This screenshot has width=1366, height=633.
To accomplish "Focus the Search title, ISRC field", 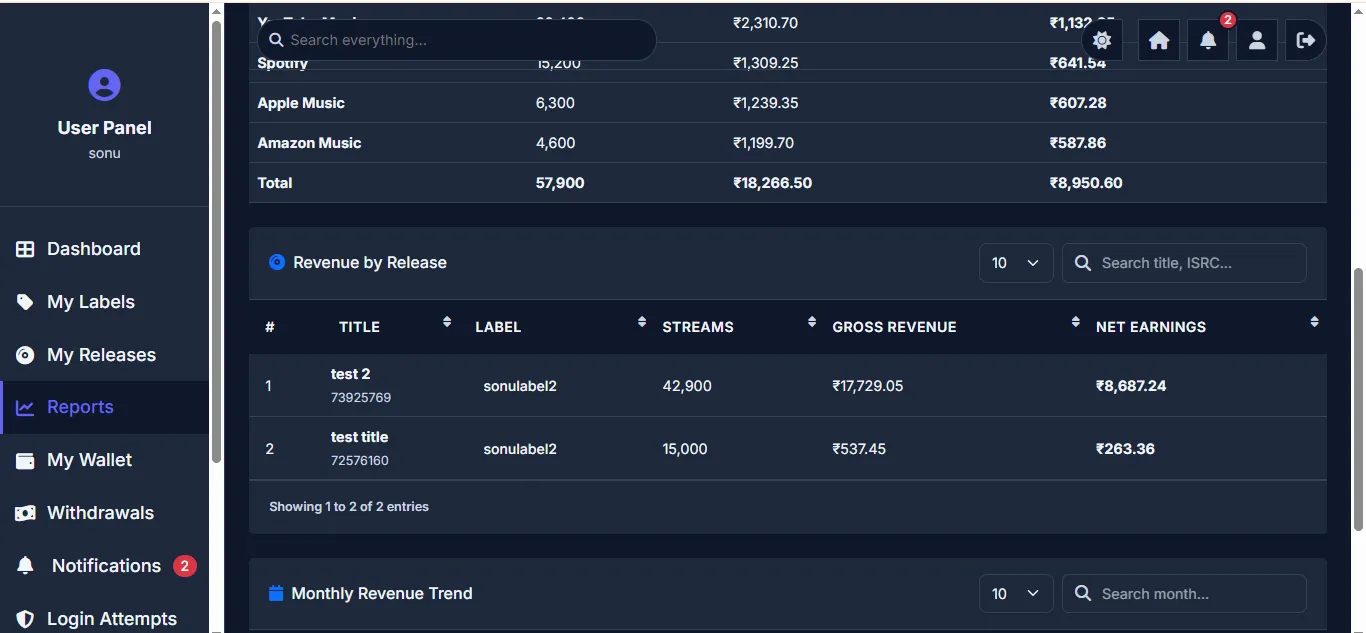I will [1184, 263].
